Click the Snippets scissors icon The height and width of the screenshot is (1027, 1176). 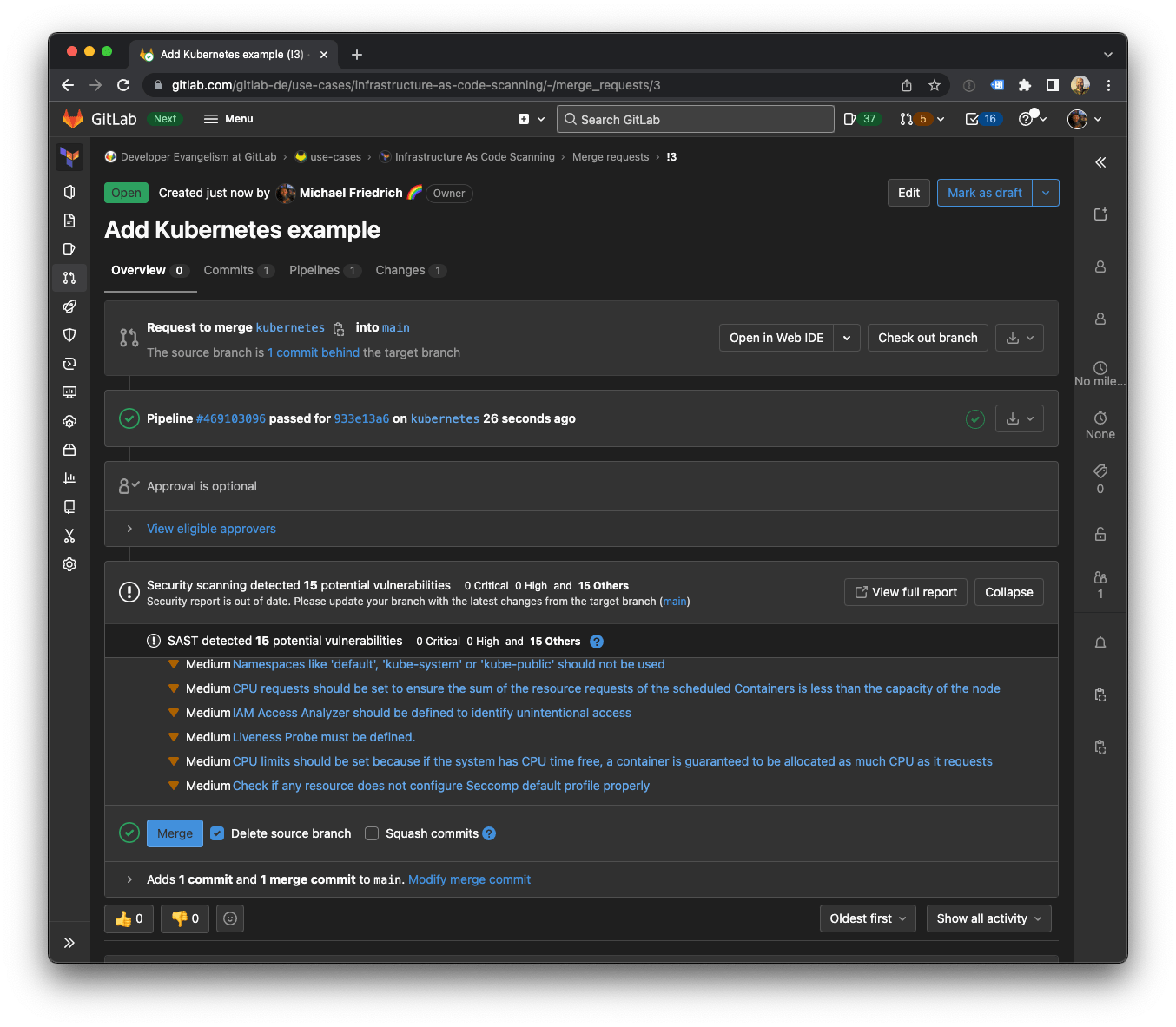pyautogui.click(x=69, y=536)
